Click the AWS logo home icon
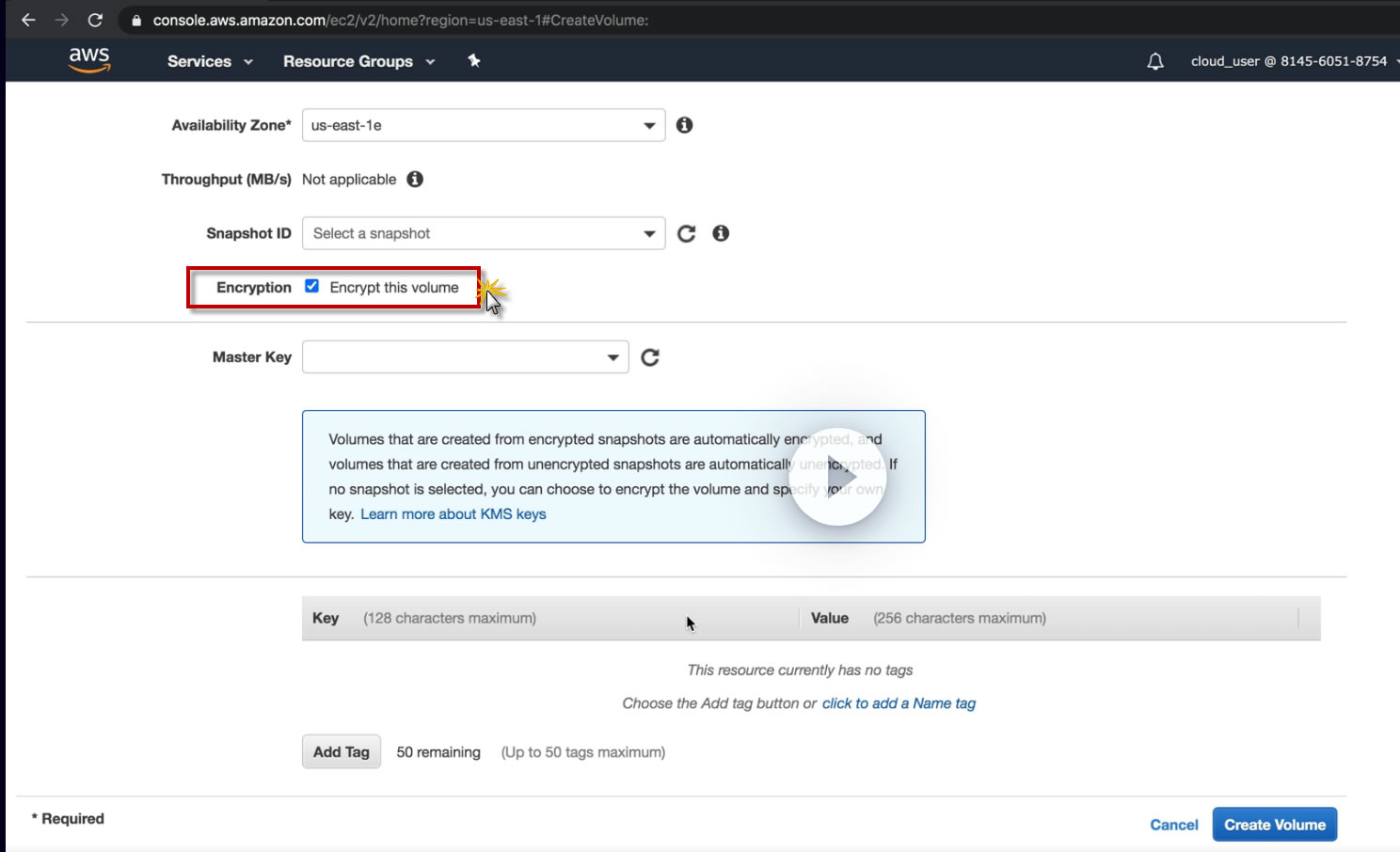Screen dimensions: 1400x852 click(89, 60)
